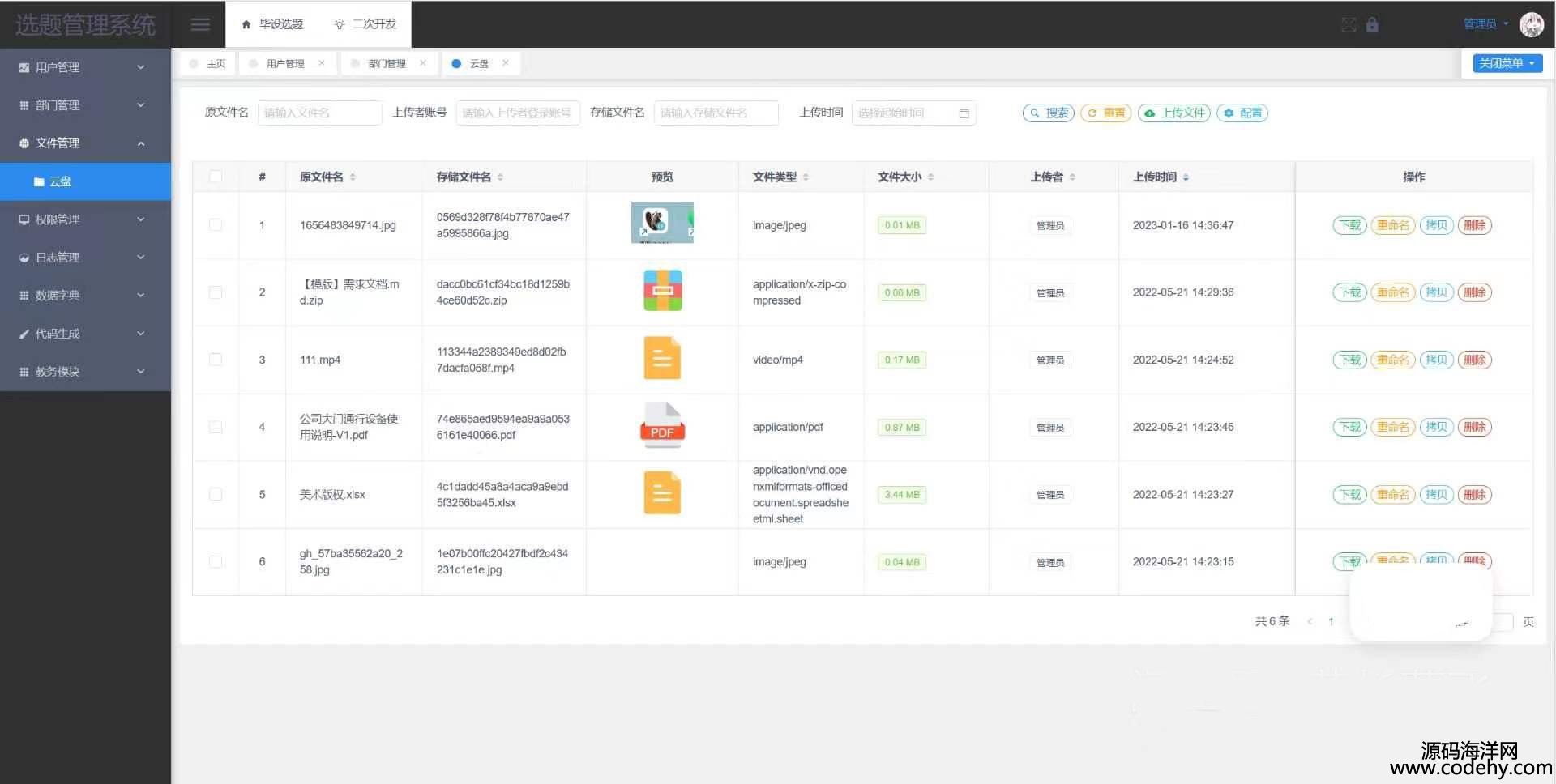Click the 美术版权.xlsx file preview icon

coord(662,492)
